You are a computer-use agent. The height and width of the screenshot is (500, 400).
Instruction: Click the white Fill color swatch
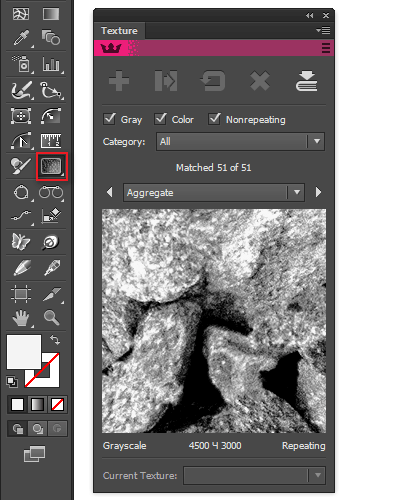(24, 352)
